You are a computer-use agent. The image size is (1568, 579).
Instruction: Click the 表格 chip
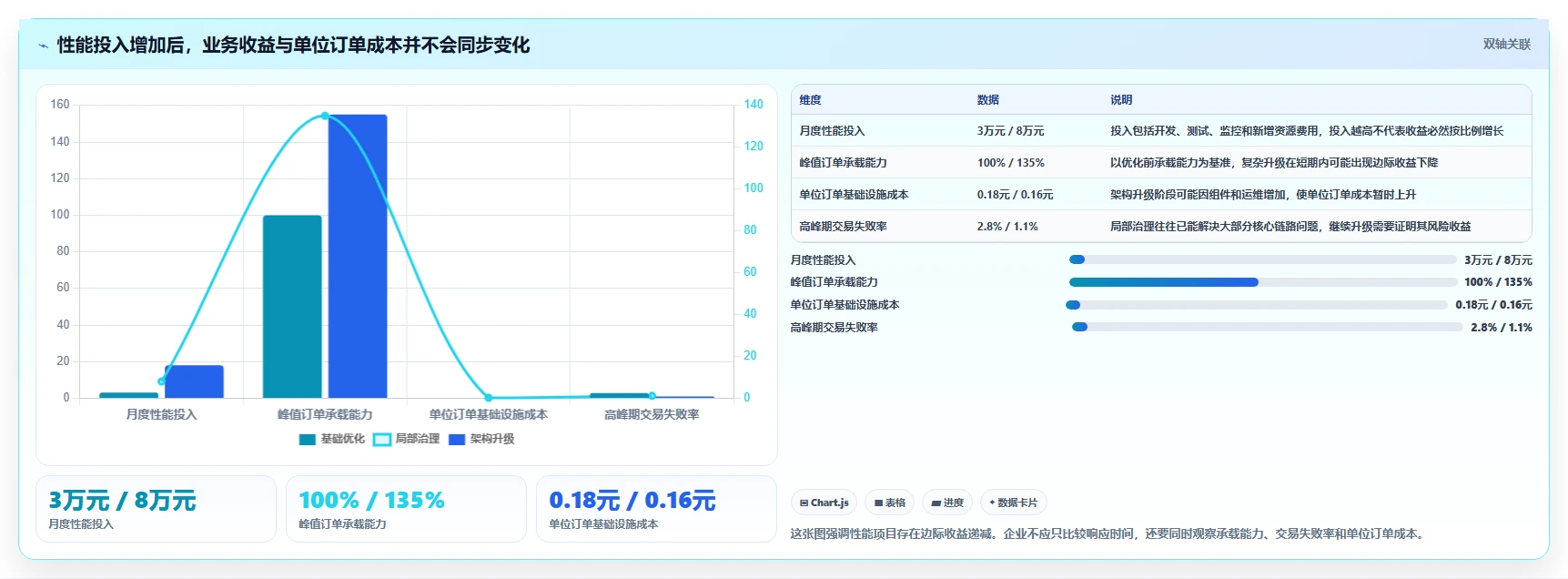(x=889, y=503)
